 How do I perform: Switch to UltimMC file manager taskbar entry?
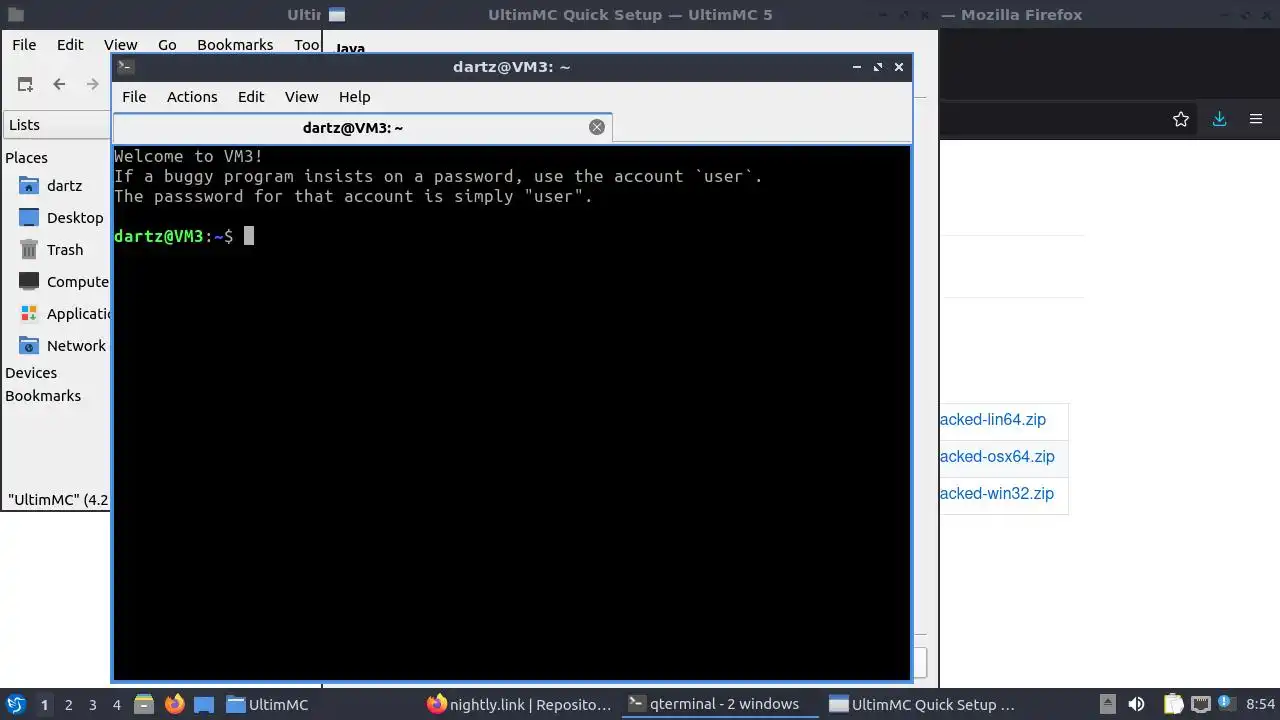pyautogui.click(x=318, y=704)
